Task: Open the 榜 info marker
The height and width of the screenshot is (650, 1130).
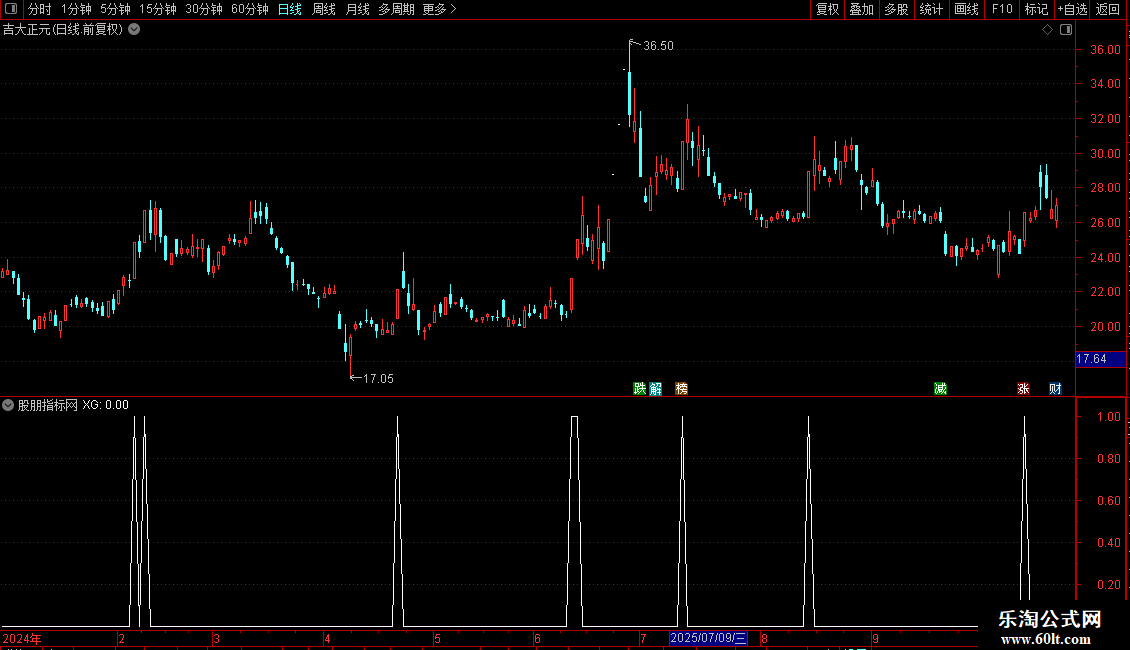Action: click(x=681, y=388)
